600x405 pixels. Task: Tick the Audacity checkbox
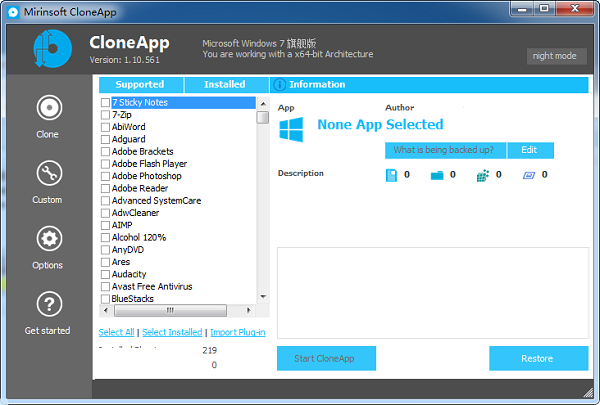click(x=105, y=274)
